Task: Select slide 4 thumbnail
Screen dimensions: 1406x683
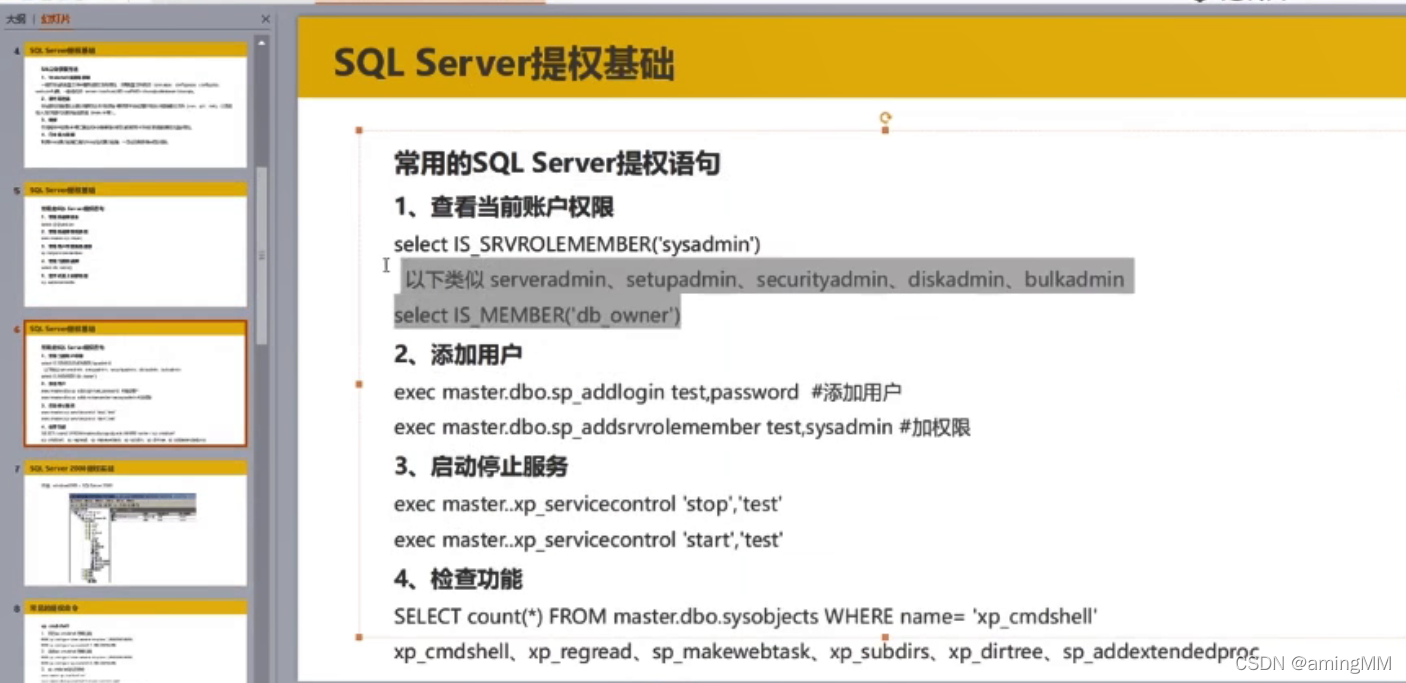Action: (x=135, y=105)
